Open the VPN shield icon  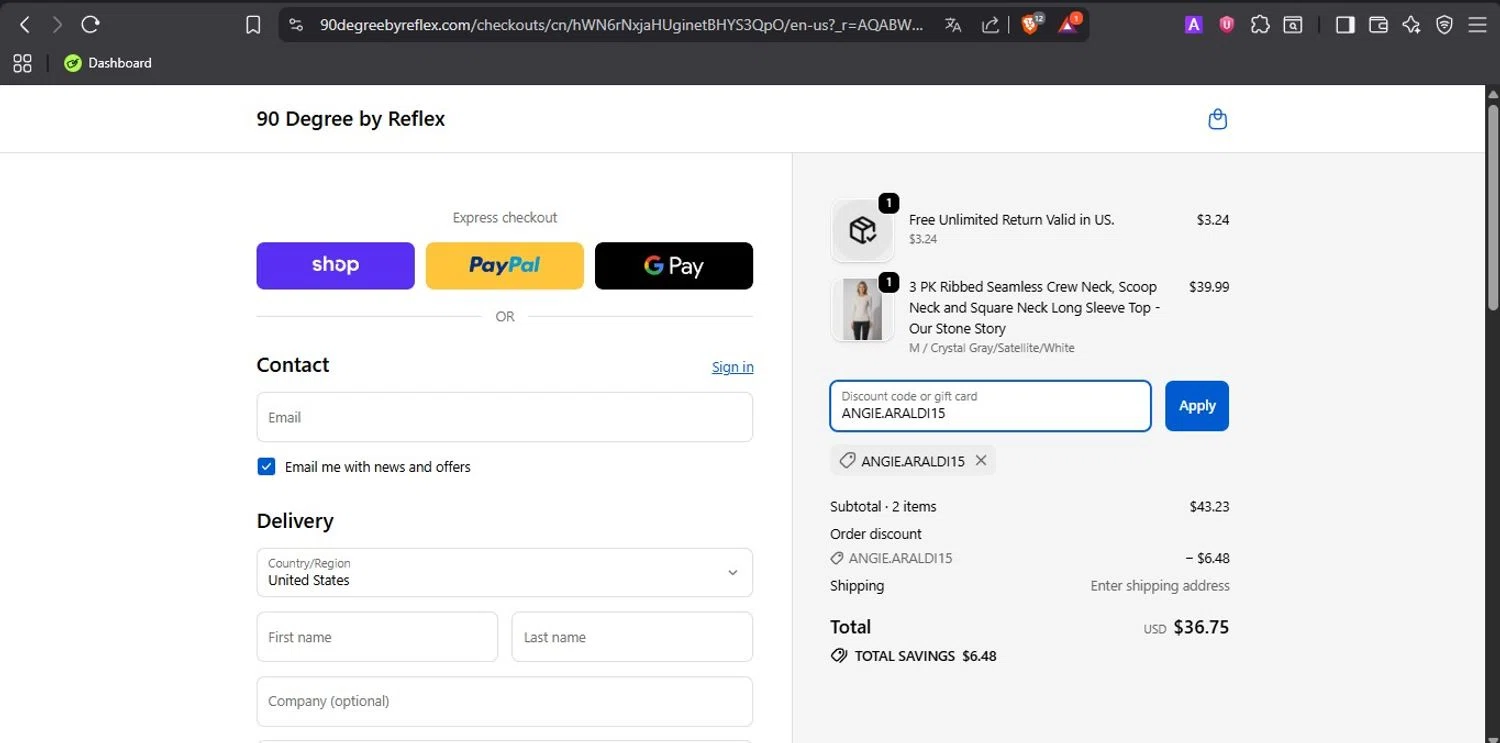(x=1444, y=25)
